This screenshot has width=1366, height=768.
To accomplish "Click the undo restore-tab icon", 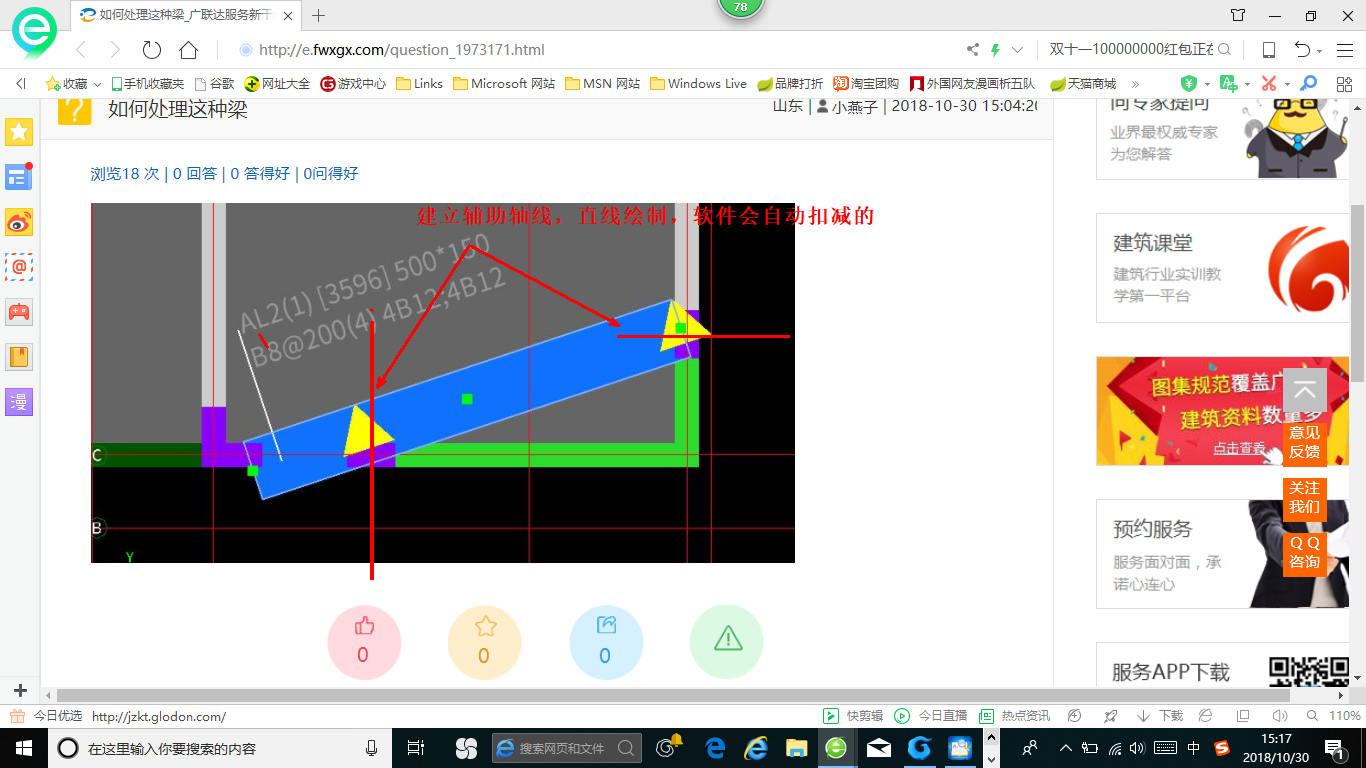I will tap(1302, 50).
